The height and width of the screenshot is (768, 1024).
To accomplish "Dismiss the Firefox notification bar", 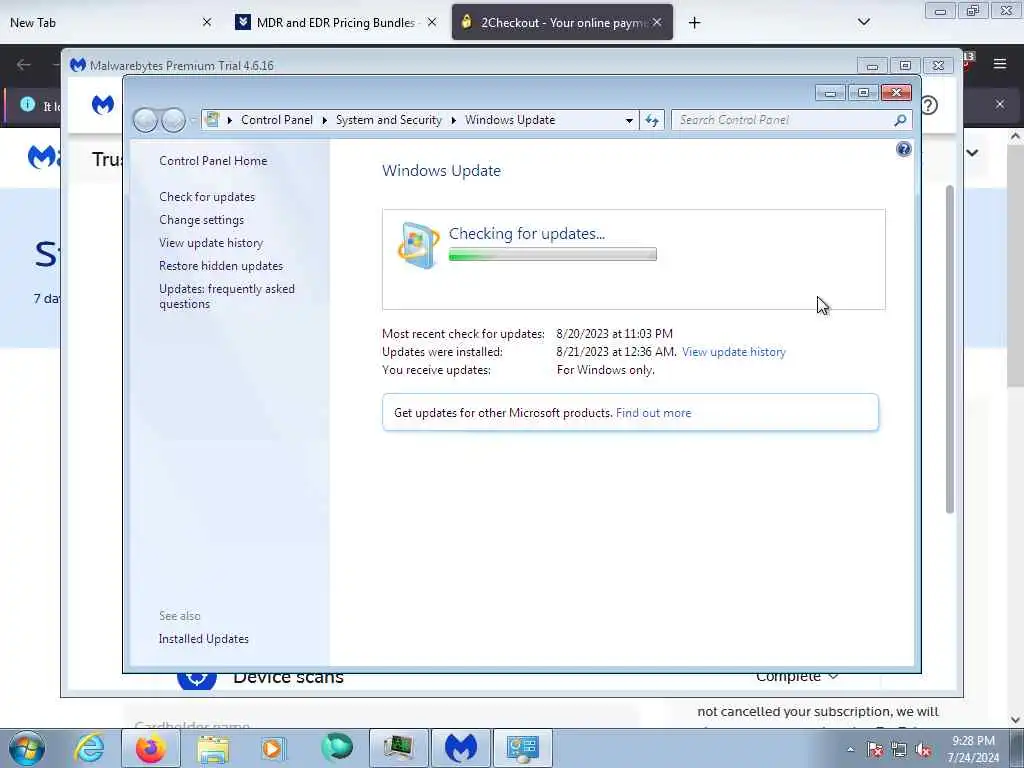I will point(1000,104).
